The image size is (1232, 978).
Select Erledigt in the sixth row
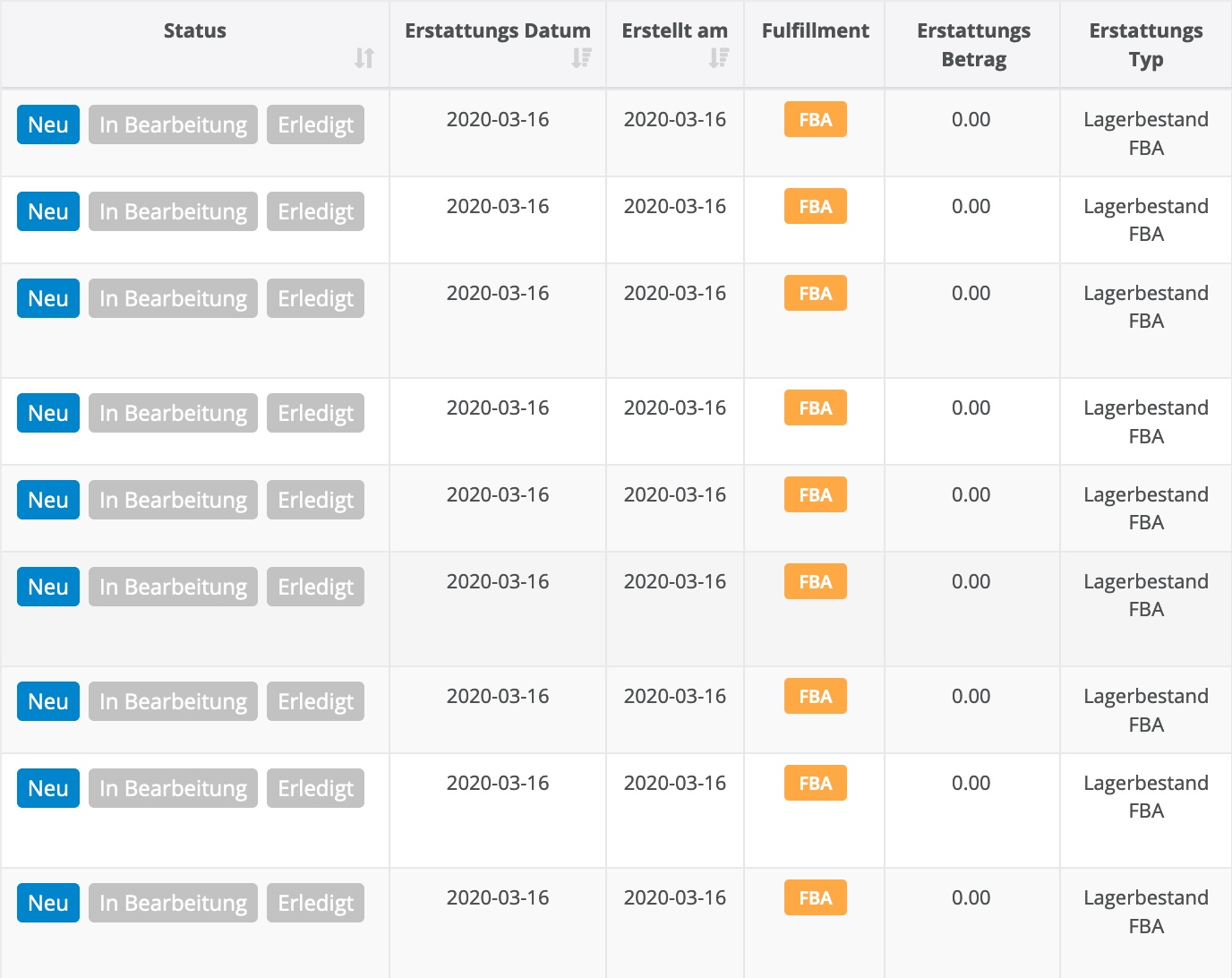315,586
